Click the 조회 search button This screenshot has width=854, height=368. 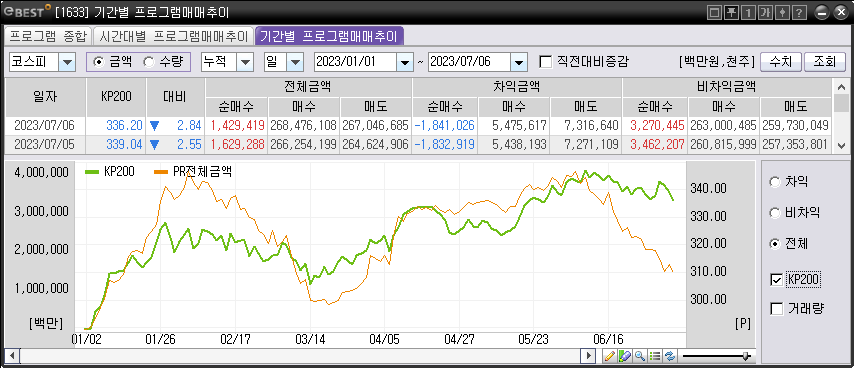[x=825, y=62]
